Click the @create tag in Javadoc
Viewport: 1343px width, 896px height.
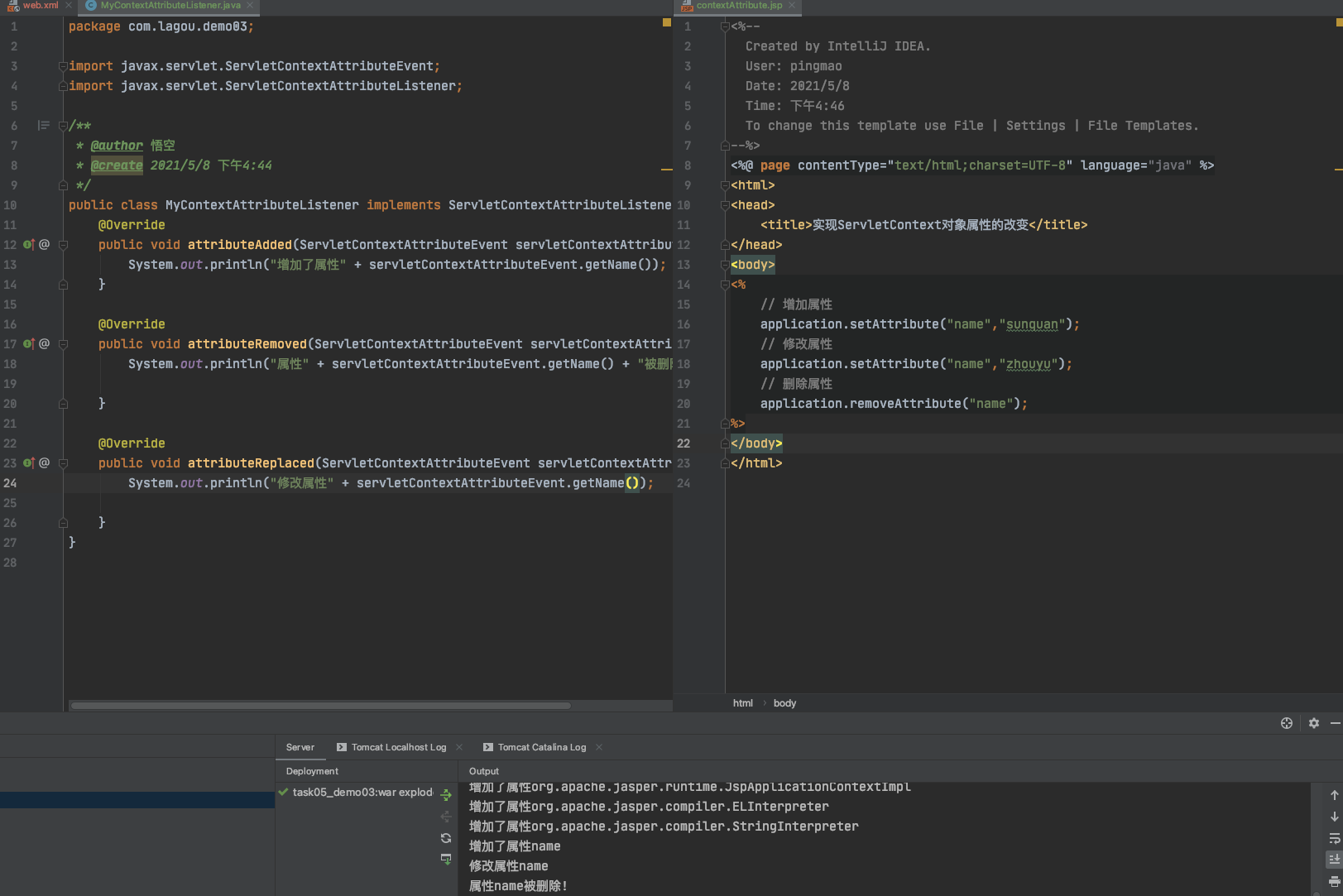(x=117, y=165)
